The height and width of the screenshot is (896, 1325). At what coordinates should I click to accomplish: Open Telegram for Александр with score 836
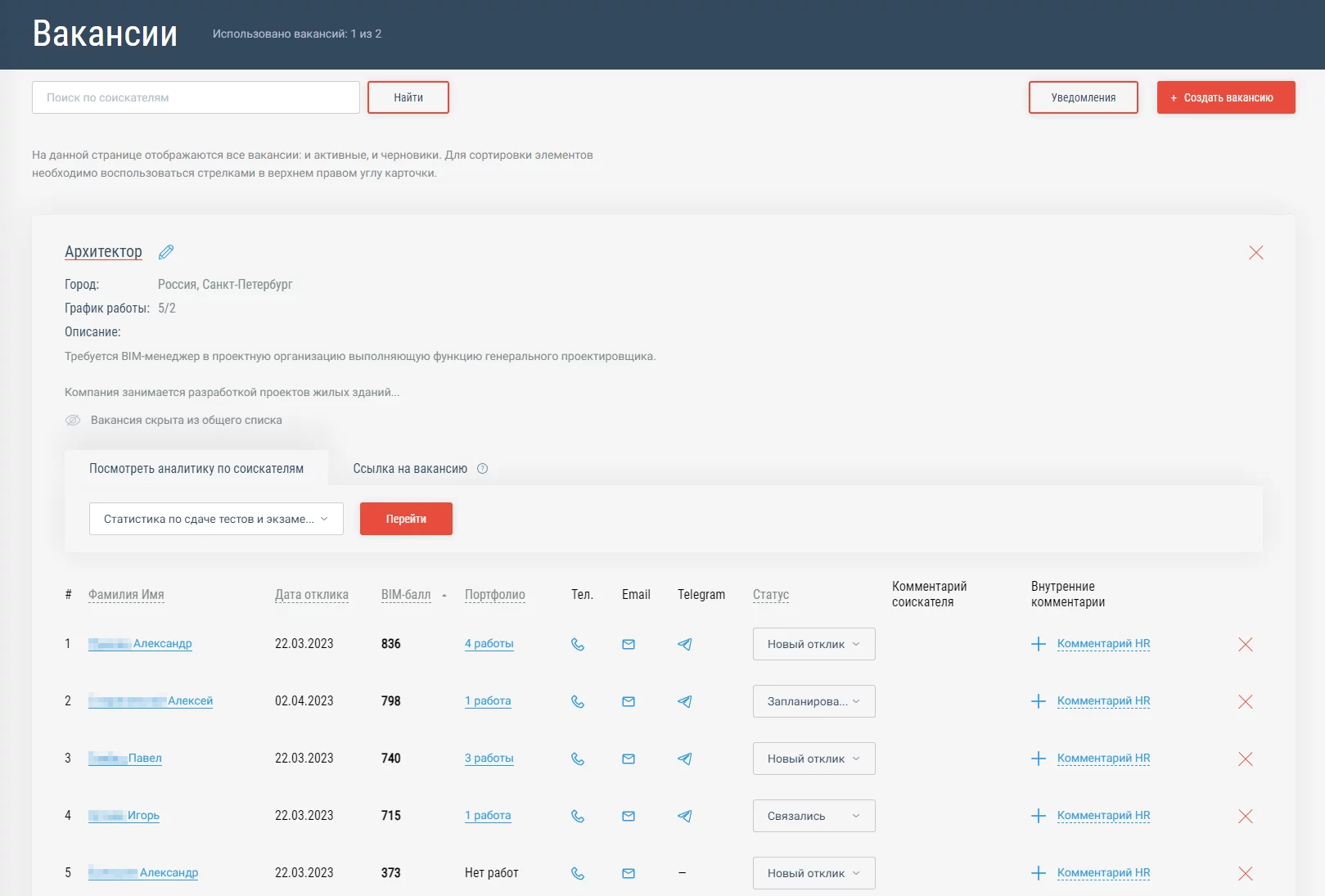pos(685,644)
